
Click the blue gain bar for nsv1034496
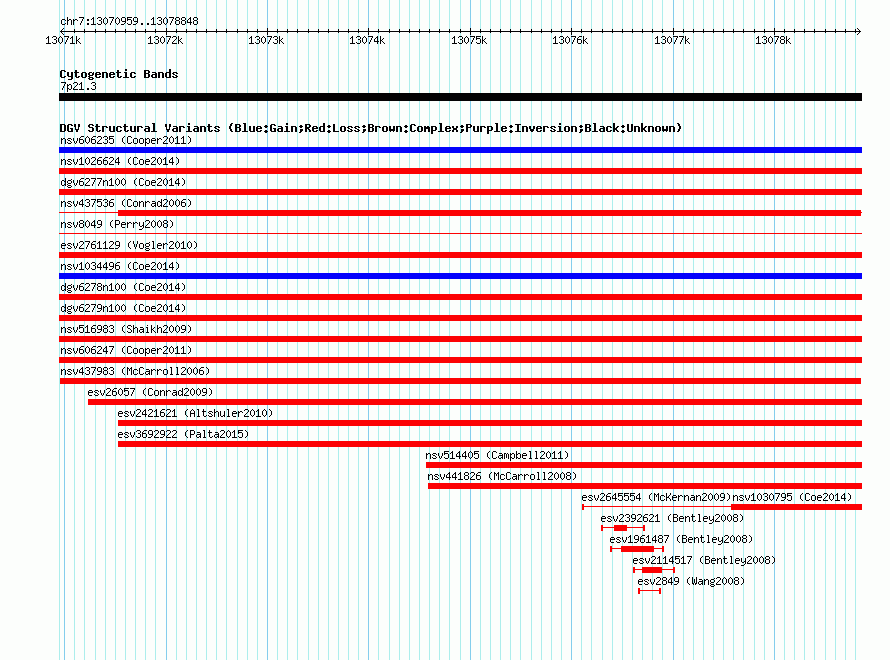pos(460,276)
